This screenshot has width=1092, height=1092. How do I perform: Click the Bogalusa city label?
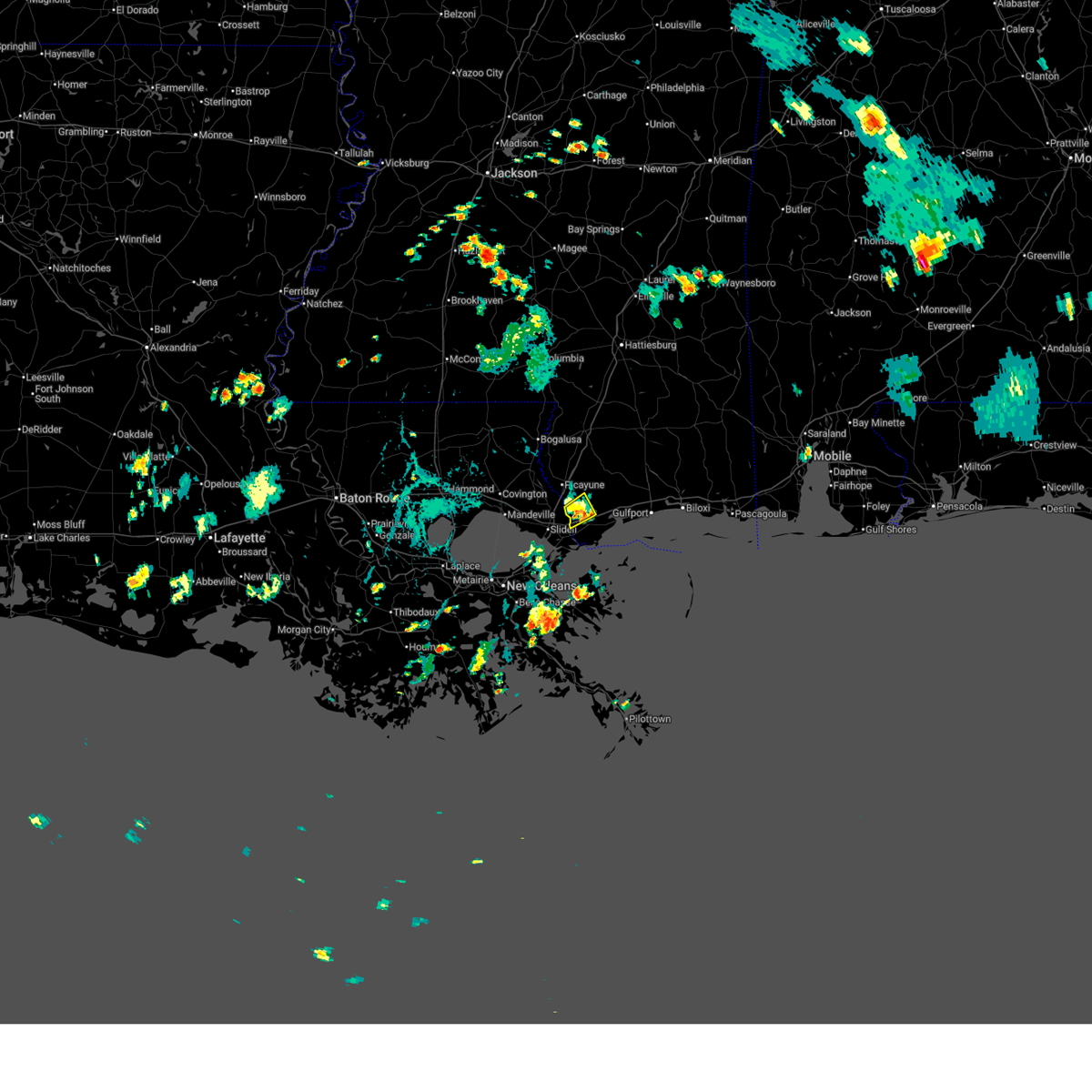[561, 440]
